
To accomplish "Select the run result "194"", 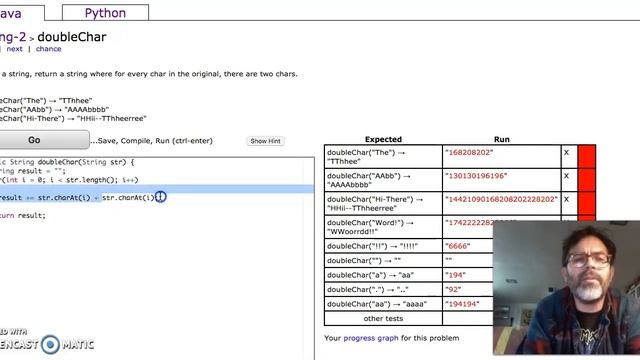I will pyautogui.click(x=455, y=275).
